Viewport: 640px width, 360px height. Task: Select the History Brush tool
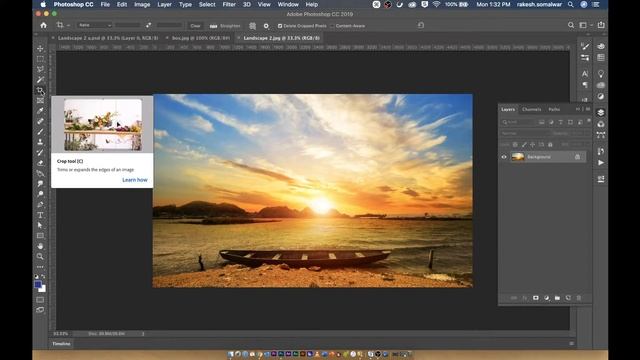pos(40,153)
